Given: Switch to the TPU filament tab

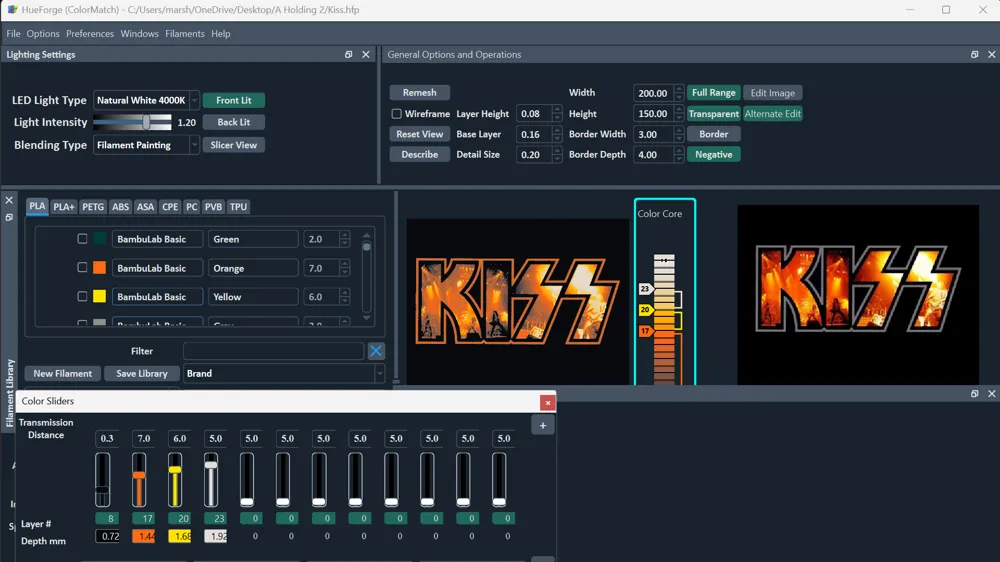Looking at the screenshot, I should point(238,207).
